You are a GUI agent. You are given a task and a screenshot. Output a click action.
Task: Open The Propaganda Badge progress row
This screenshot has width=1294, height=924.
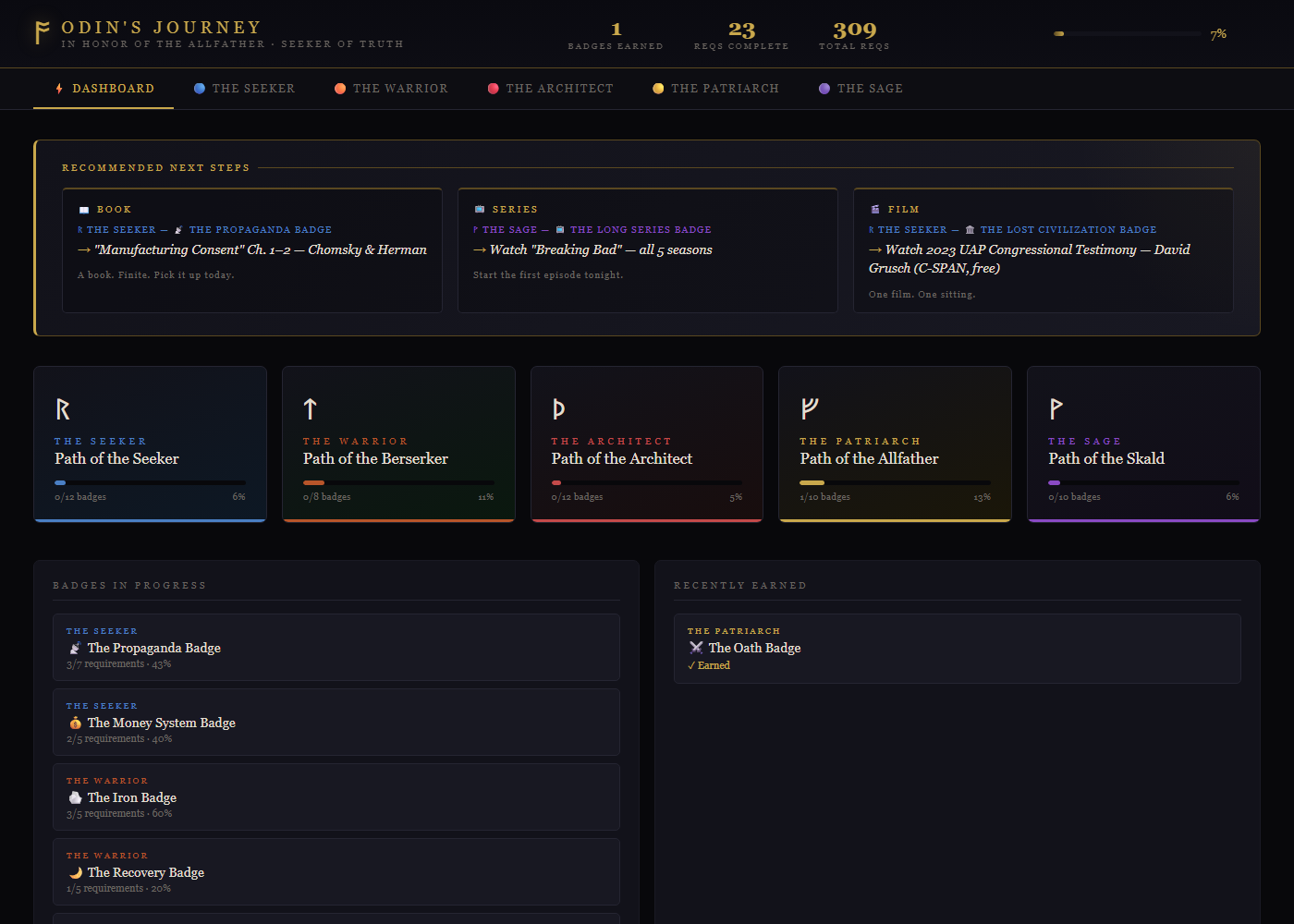coord(336,648)
